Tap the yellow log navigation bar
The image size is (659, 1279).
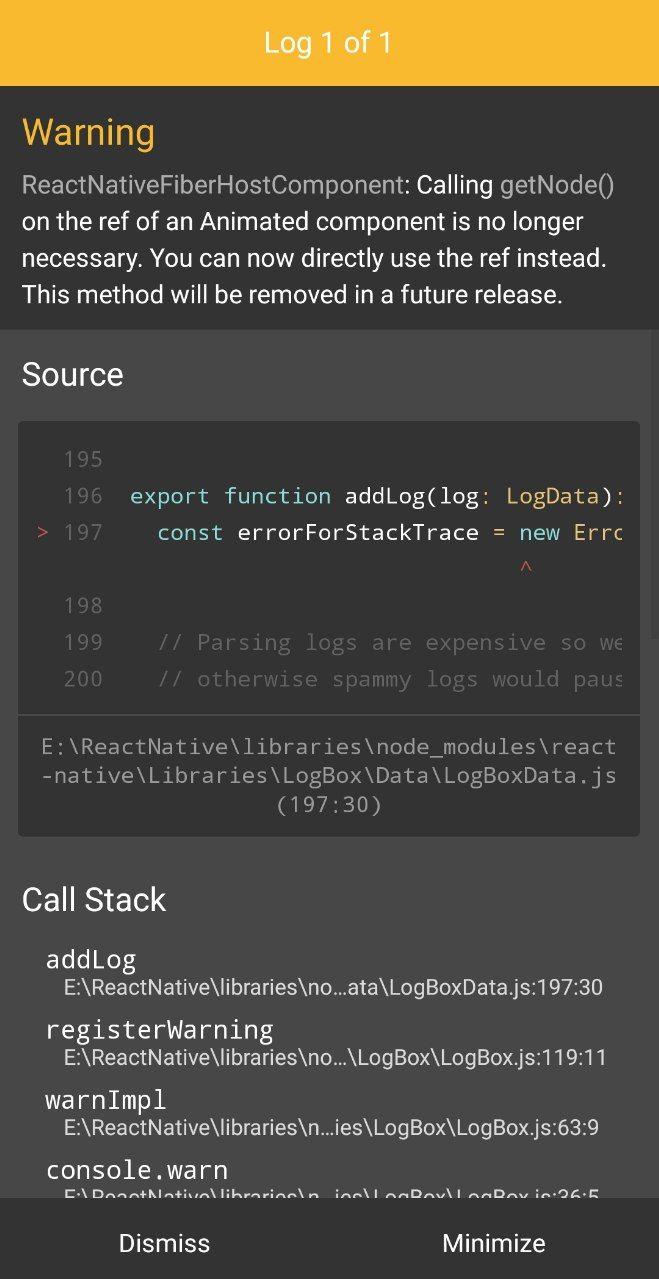pos(329,42)
